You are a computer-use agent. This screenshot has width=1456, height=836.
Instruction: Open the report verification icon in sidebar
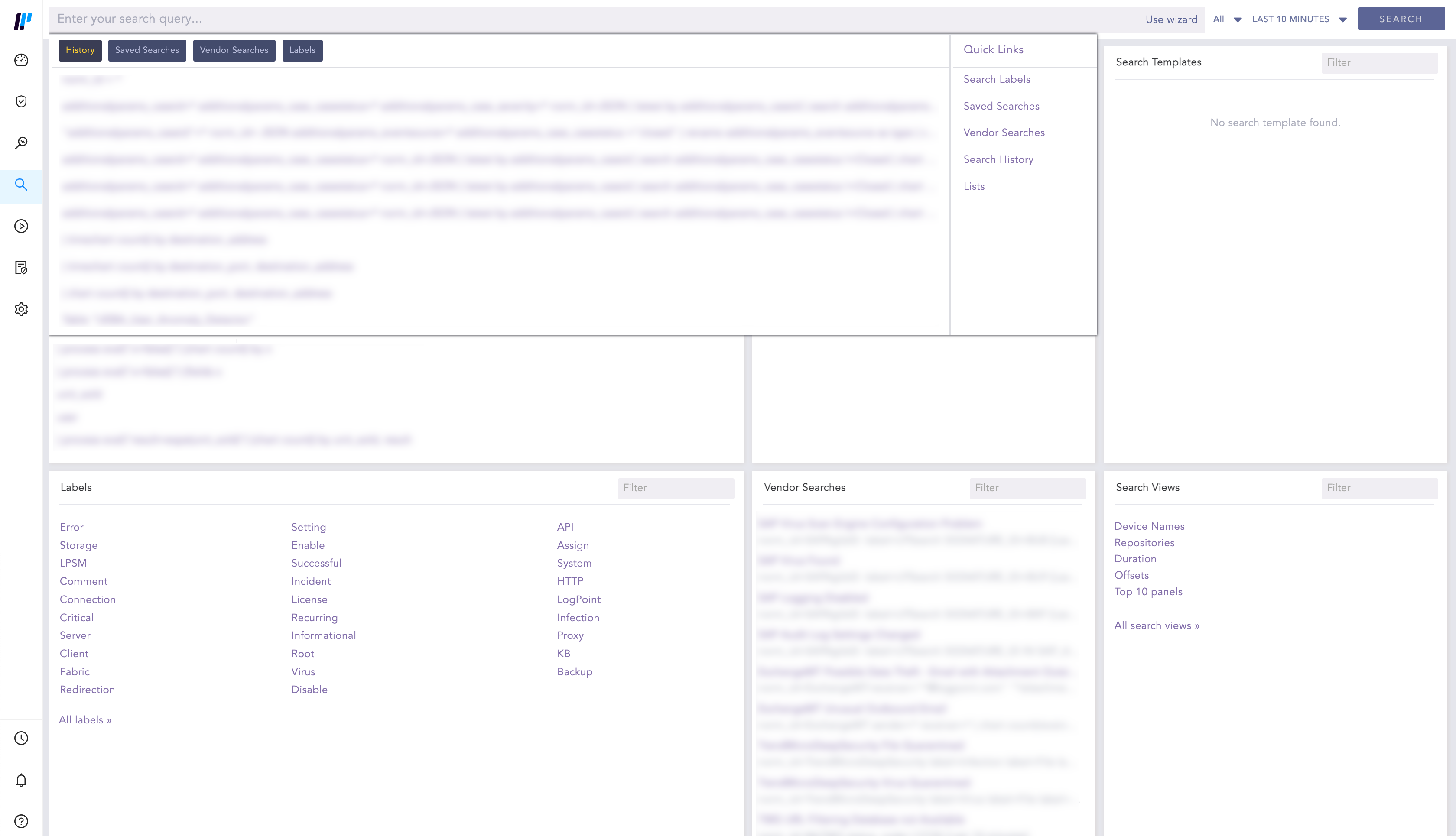[21, 268]
